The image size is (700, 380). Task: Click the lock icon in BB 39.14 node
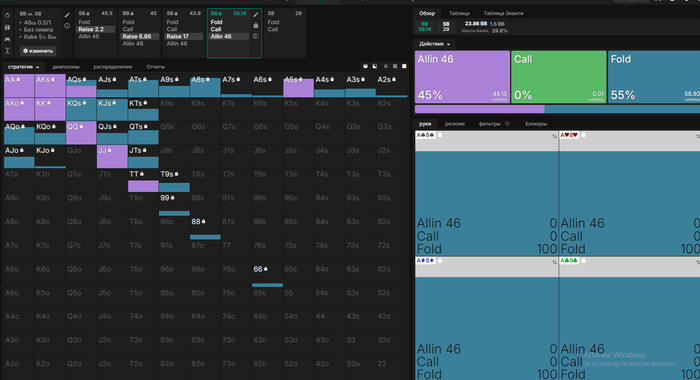click(256, 26)
